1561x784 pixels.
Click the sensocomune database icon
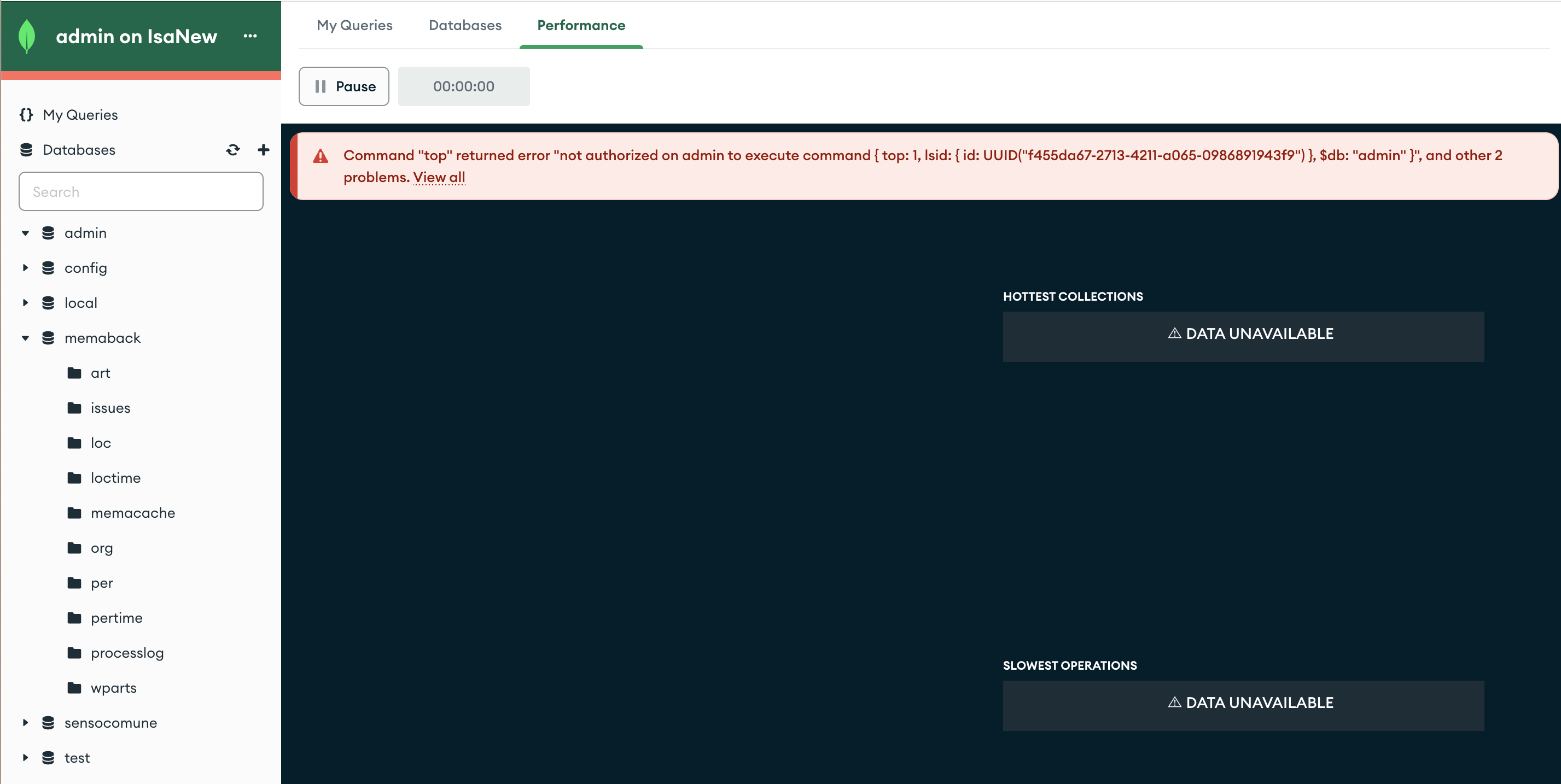coord(49,723)
